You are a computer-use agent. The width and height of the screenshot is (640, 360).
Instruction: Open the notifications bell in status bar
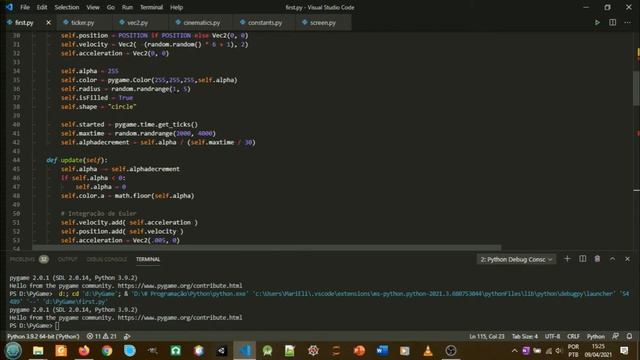tap(629, 336)
